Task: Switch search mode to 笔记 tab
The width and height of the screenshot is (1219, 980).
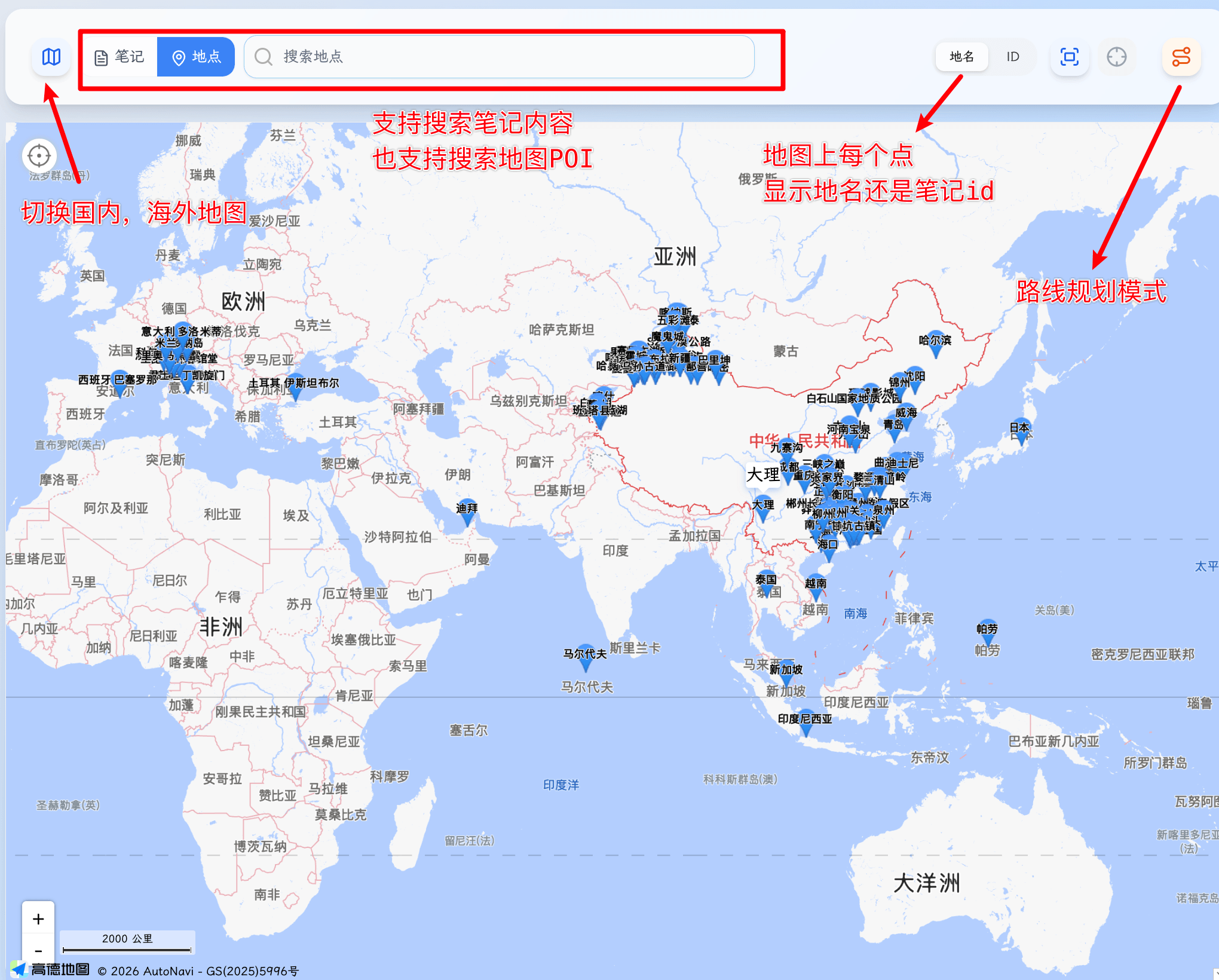Action: [x=120, y=57]
